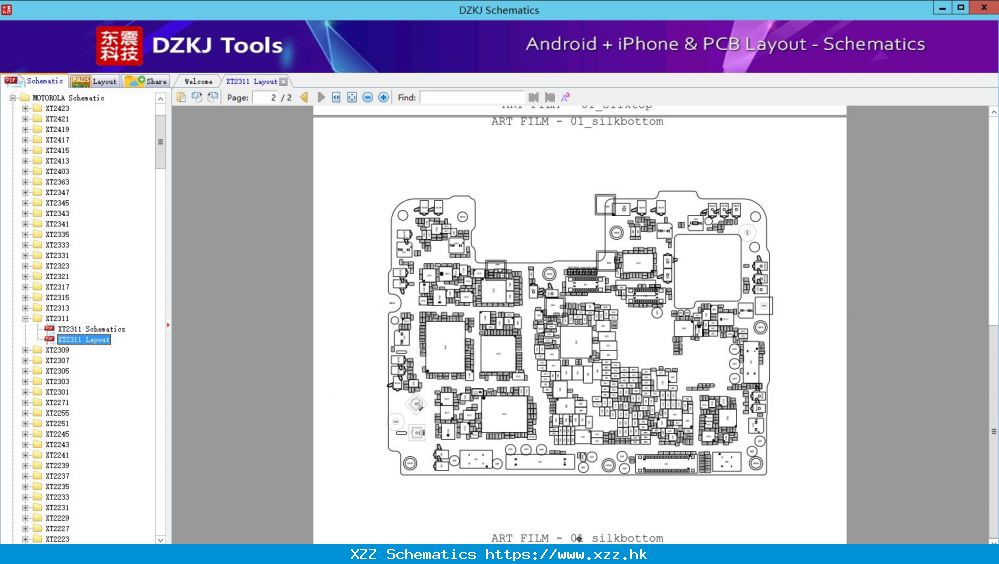The image size is (999, 564).
Task: Click the fit page icon
Action: [x=352, y=98]
